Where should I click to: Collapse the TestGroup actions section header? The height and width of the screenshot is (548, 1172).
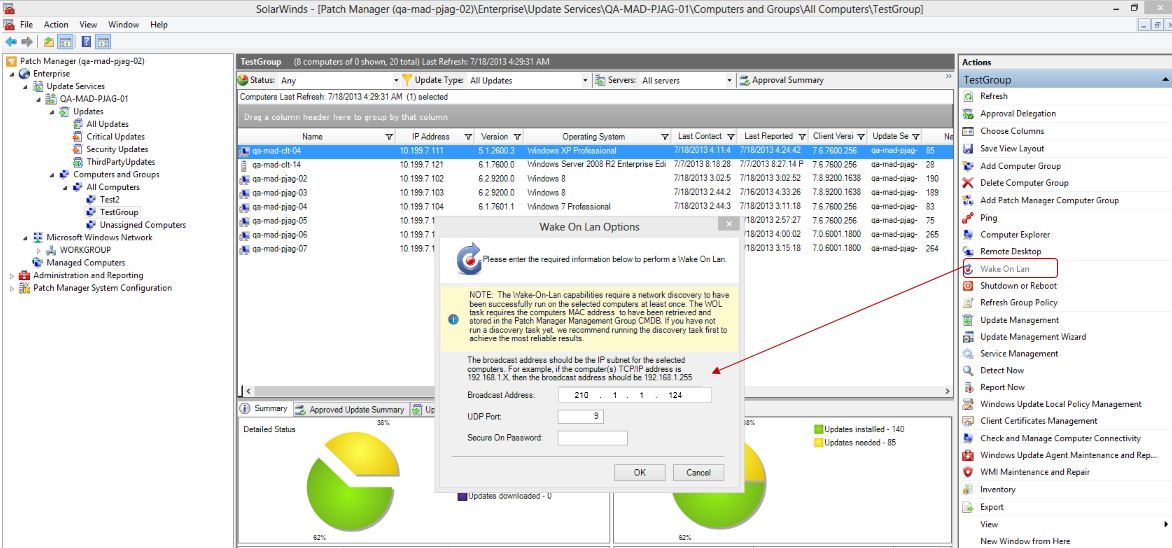tap(1165, 79)
